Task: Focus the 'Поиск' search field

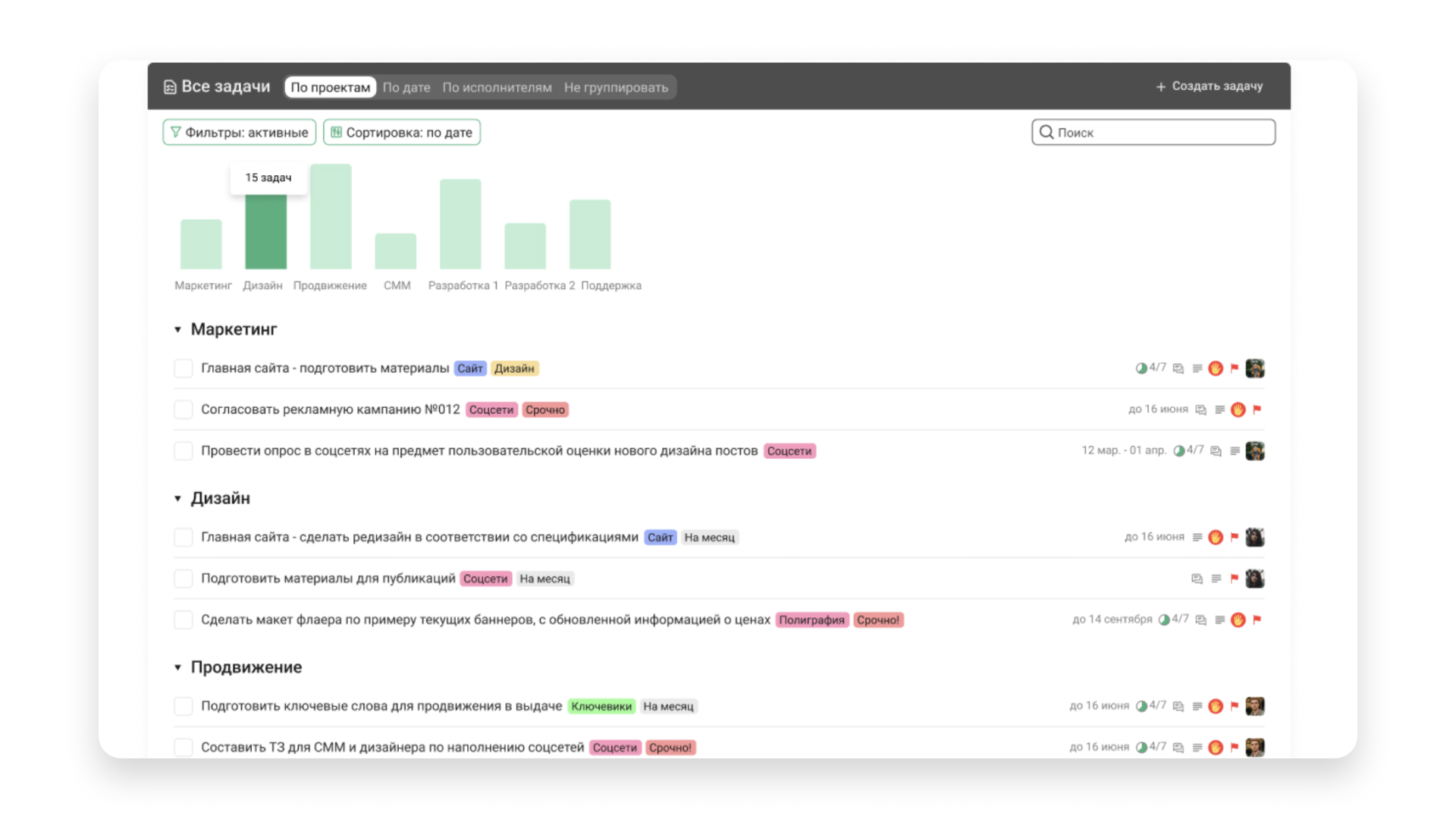Action: coord(1153,132)
